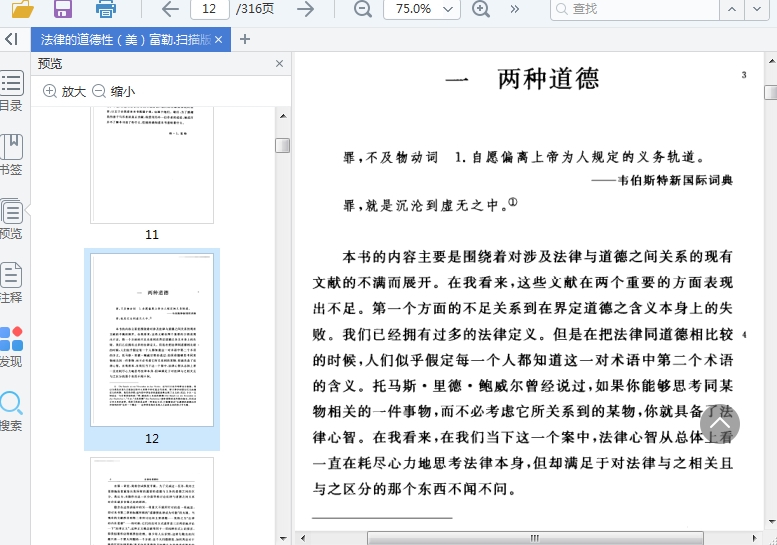
Task: Select the page 11 thumbnail
Action: point(152,165)
